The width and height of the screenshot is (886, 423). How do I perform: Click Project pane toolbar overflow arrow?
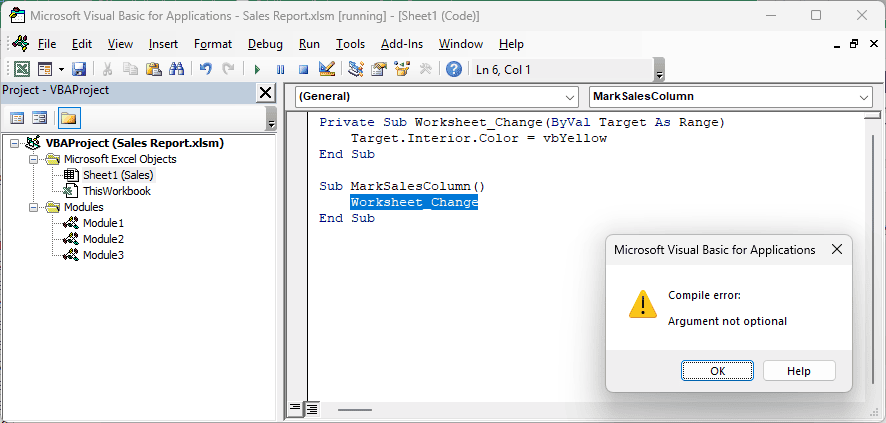tap(271, 119)
